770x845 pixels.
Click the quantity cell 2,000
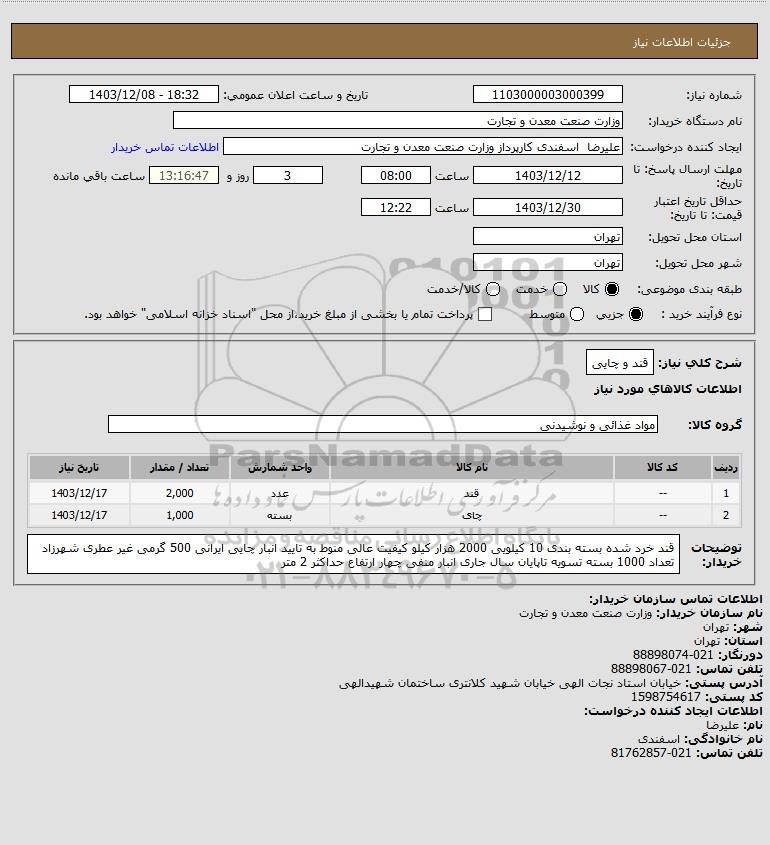point(179,493)
